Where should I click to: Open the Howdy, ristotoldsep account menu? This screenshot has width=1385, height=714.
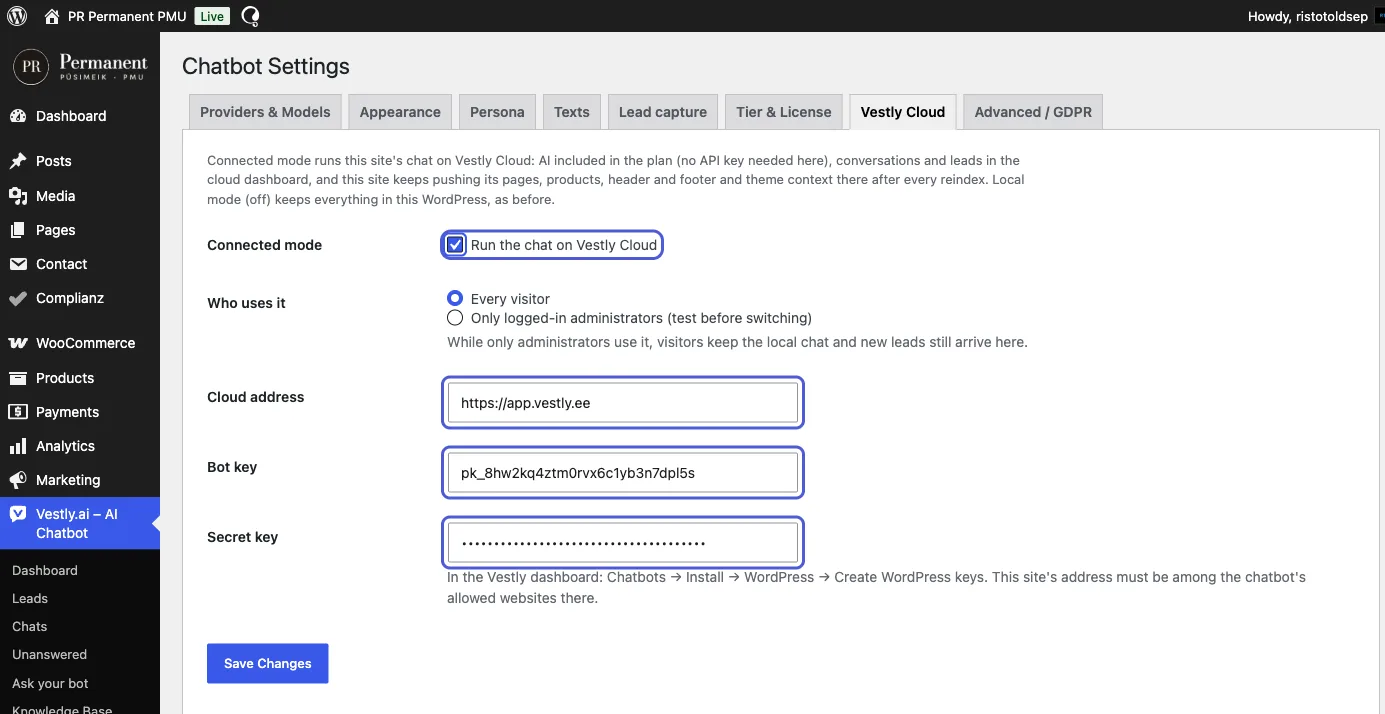pos(1307,16)
